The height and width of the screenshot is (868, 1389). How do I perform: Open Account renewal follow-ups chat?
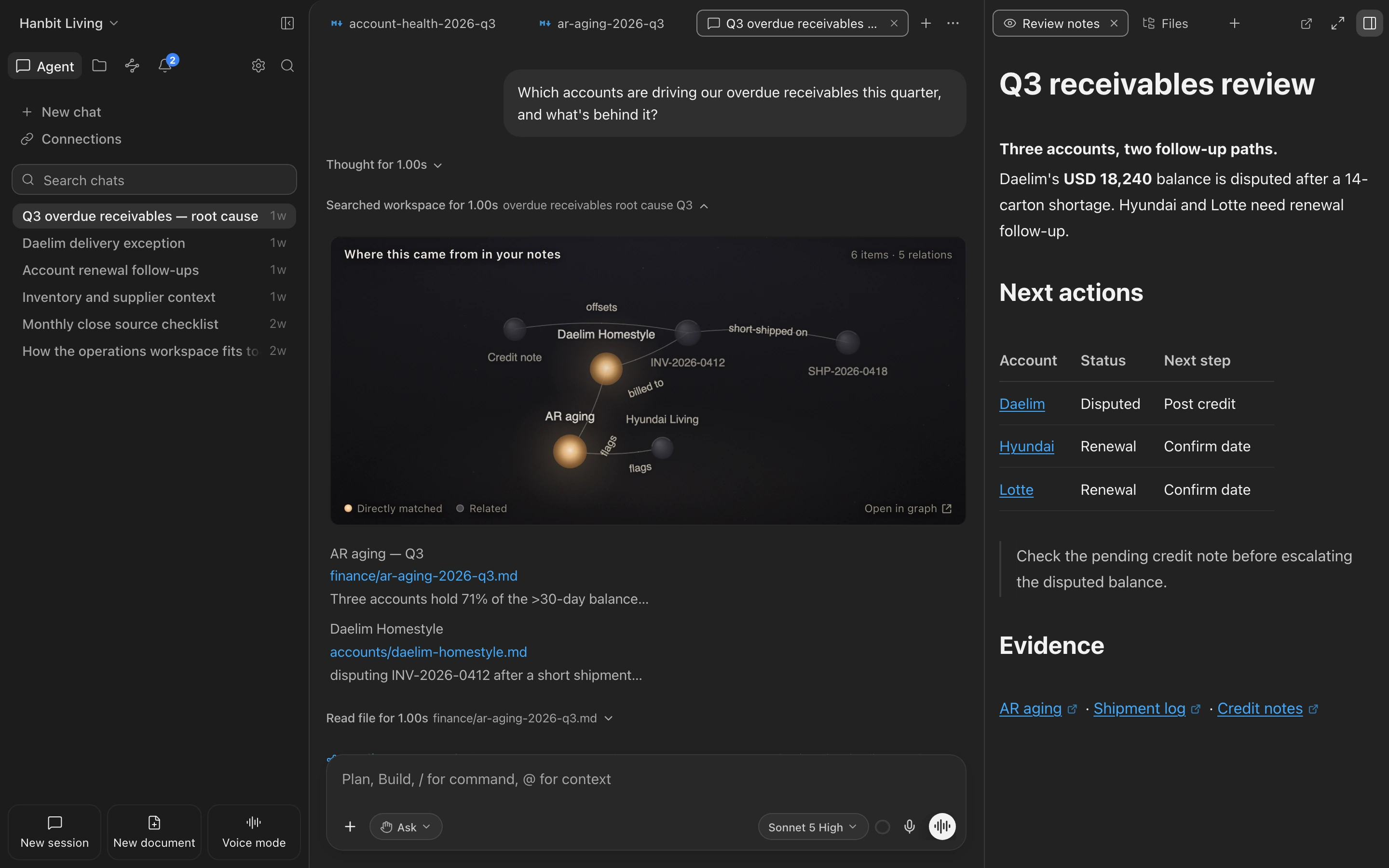pos(154,270)
